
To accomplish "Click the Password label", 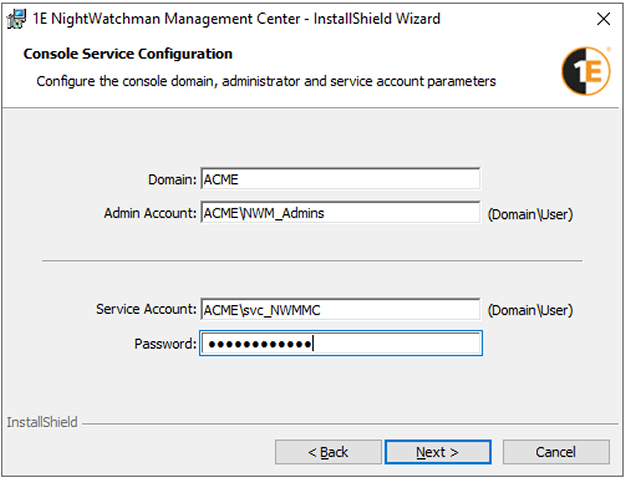I will click(165, 344).
